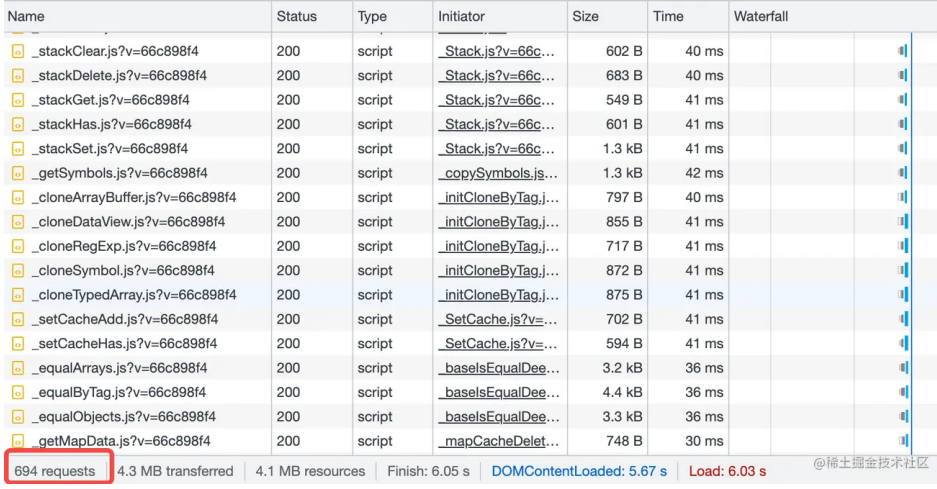Open _copySymbols.js initiator link
Image resolution: width=937 pixels, height=489 pixels.
click(496, 173)
